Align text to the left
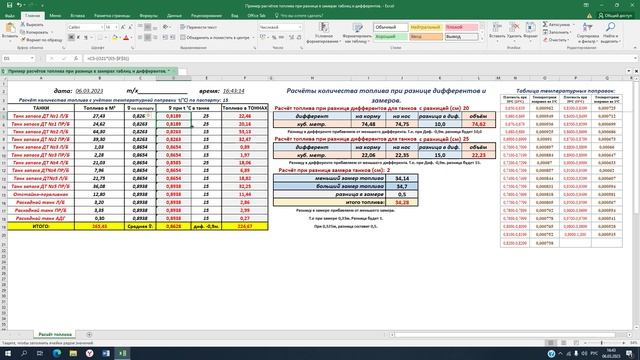640x360 pixels. click(x=140, y=38)
